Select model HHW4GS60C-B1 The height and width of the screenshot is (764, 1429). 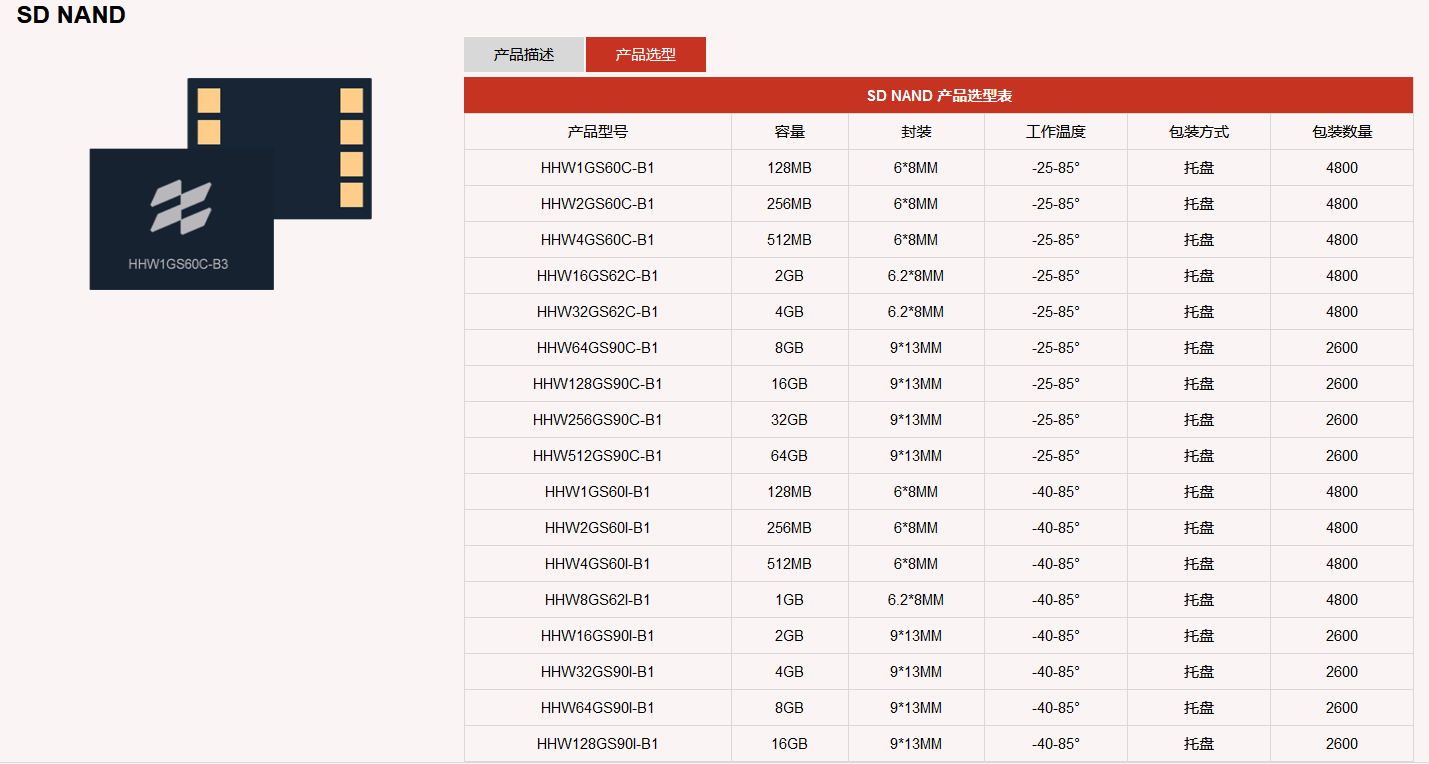598,240
